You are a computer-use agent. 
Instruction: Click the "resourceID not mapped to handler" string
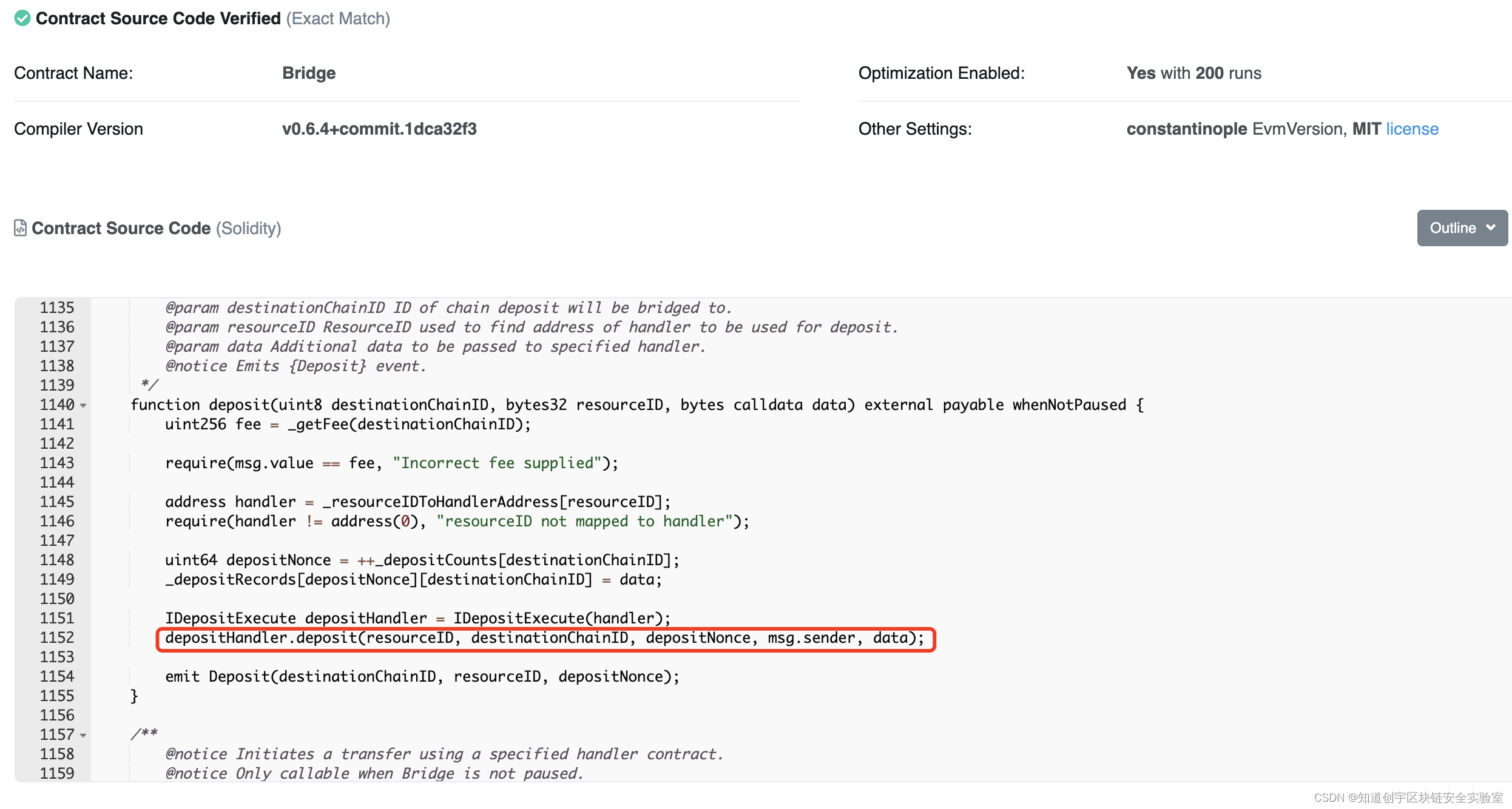pos(584,521)
